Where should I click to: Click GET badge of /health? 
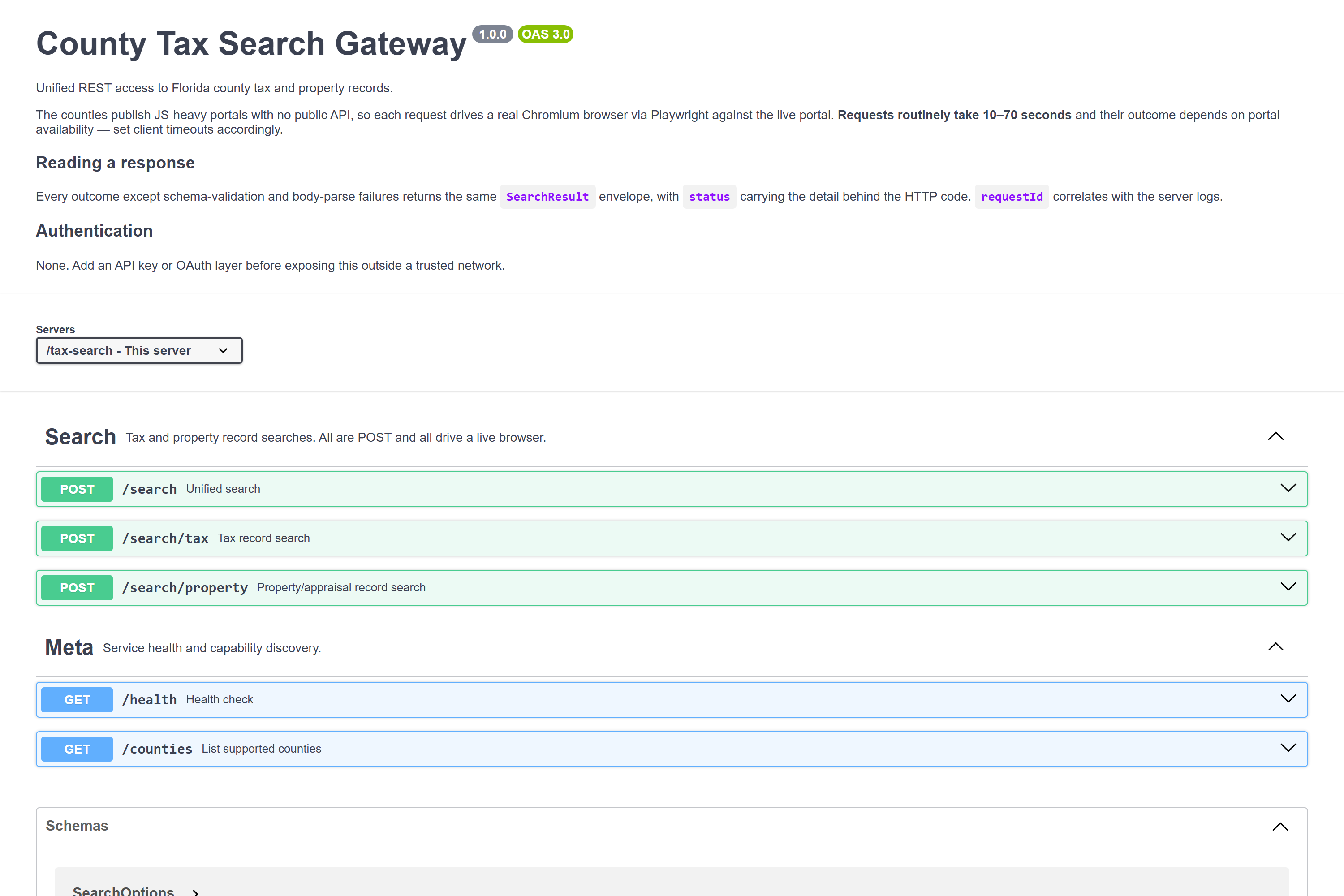point(77,699)
